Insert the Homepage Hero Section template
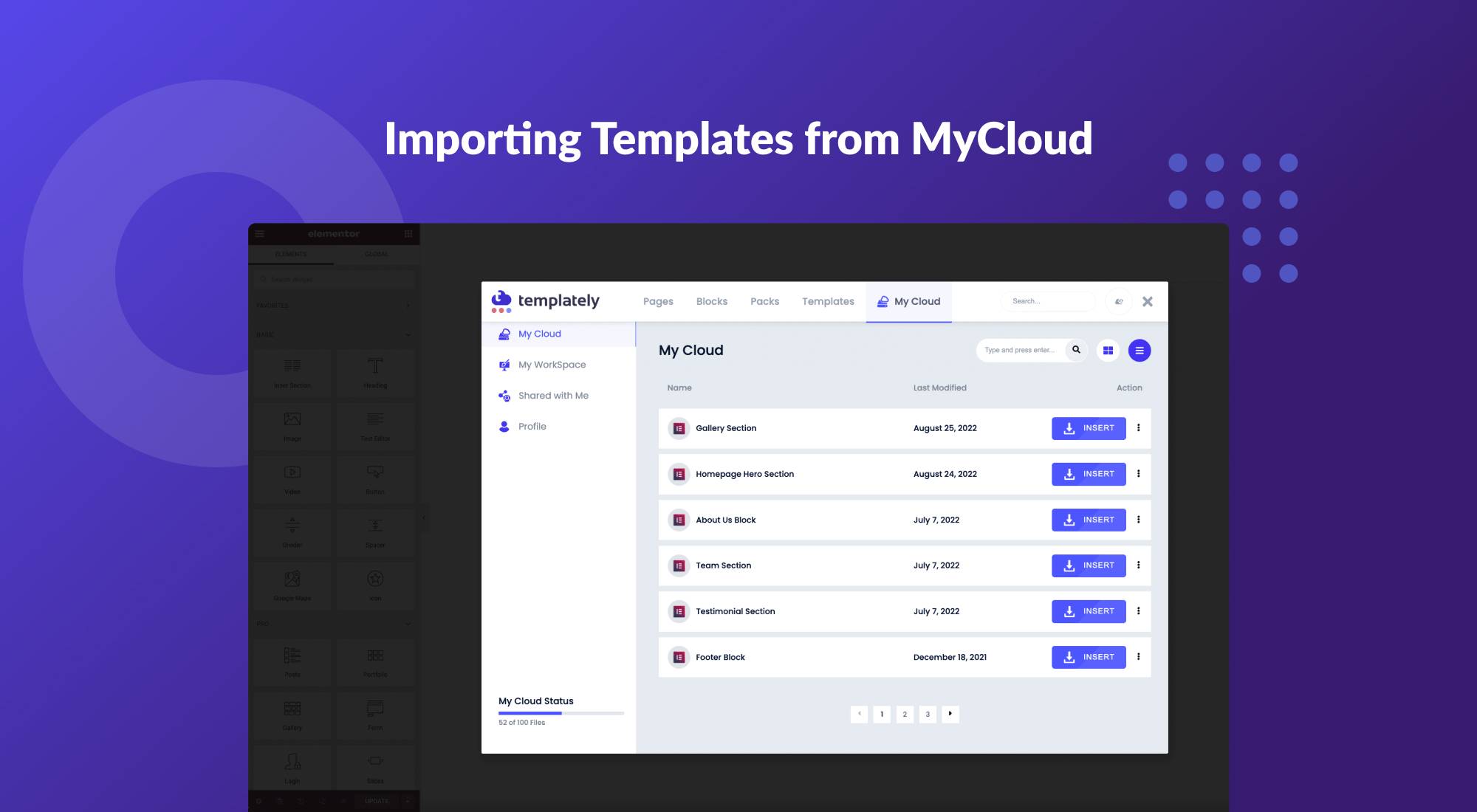 (x=1088, y=474)
